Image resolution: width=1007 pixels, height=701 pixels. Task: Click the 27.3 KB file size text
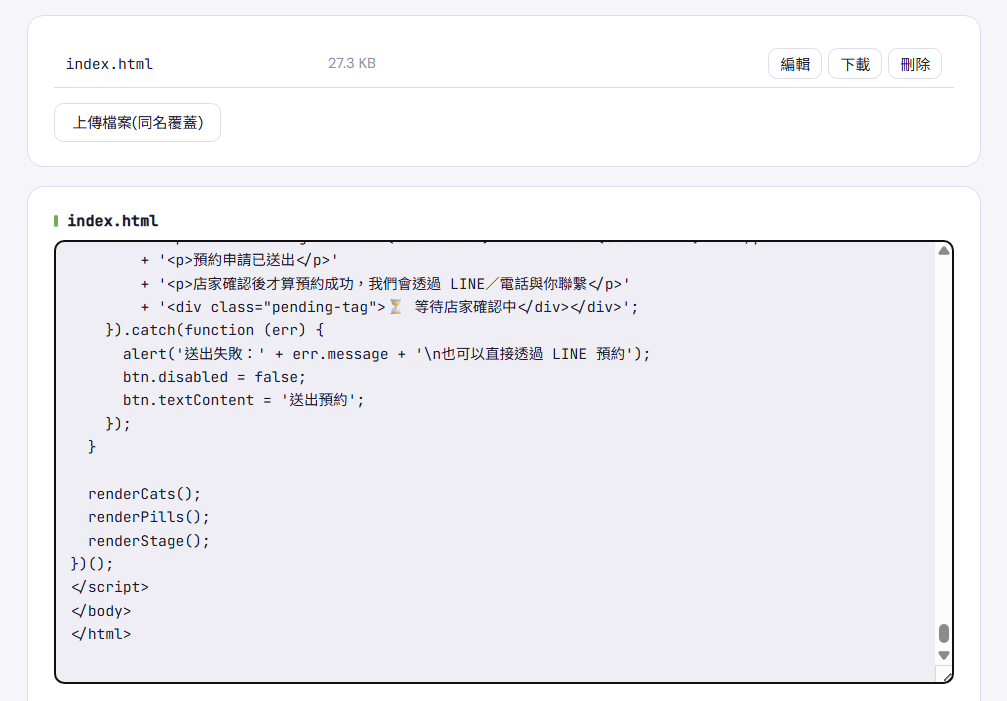pyautogui.click(x=352, y=63)
